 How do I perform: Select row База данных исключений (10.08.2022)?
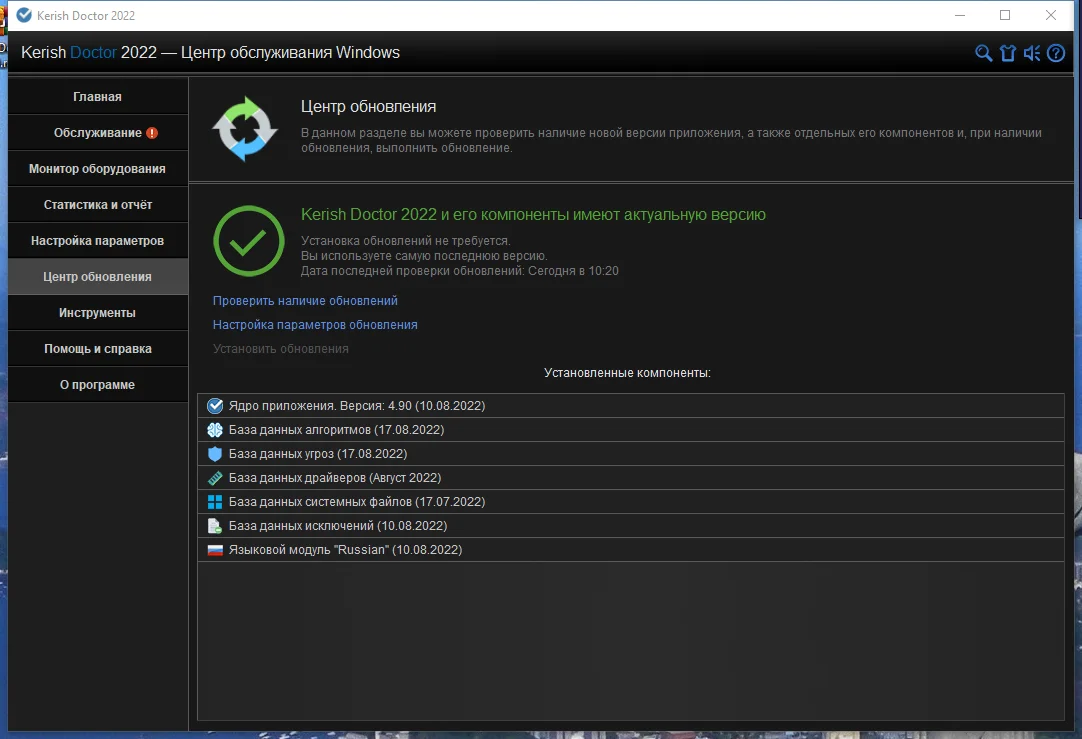pos(631,526)
